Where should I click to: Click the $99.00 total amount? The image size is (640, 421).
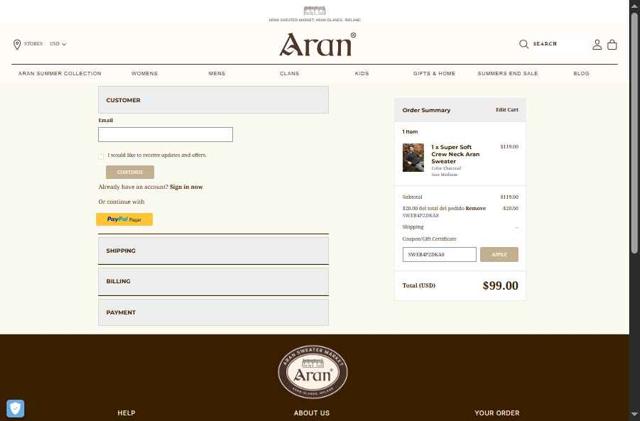(x=500, y=285)
